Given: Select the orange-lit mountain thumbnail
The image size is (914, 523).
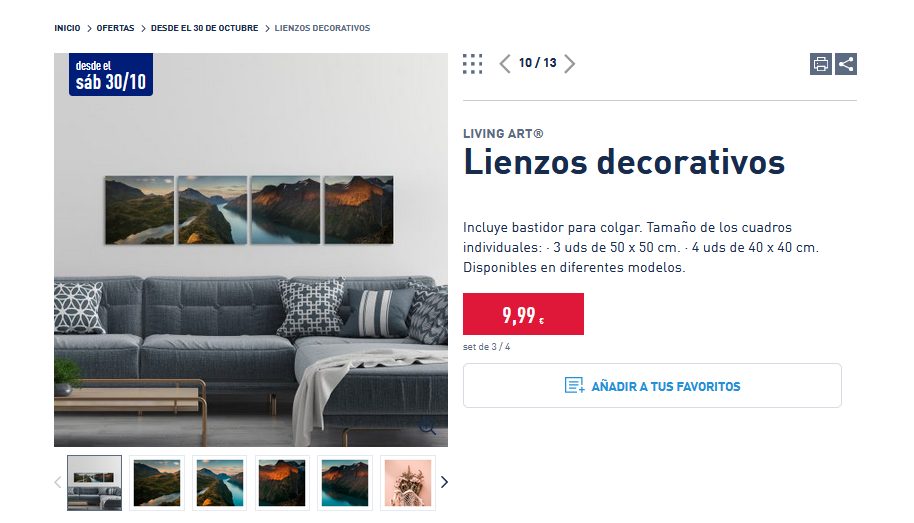Looking at the screenshot, I should coord(282,483).
